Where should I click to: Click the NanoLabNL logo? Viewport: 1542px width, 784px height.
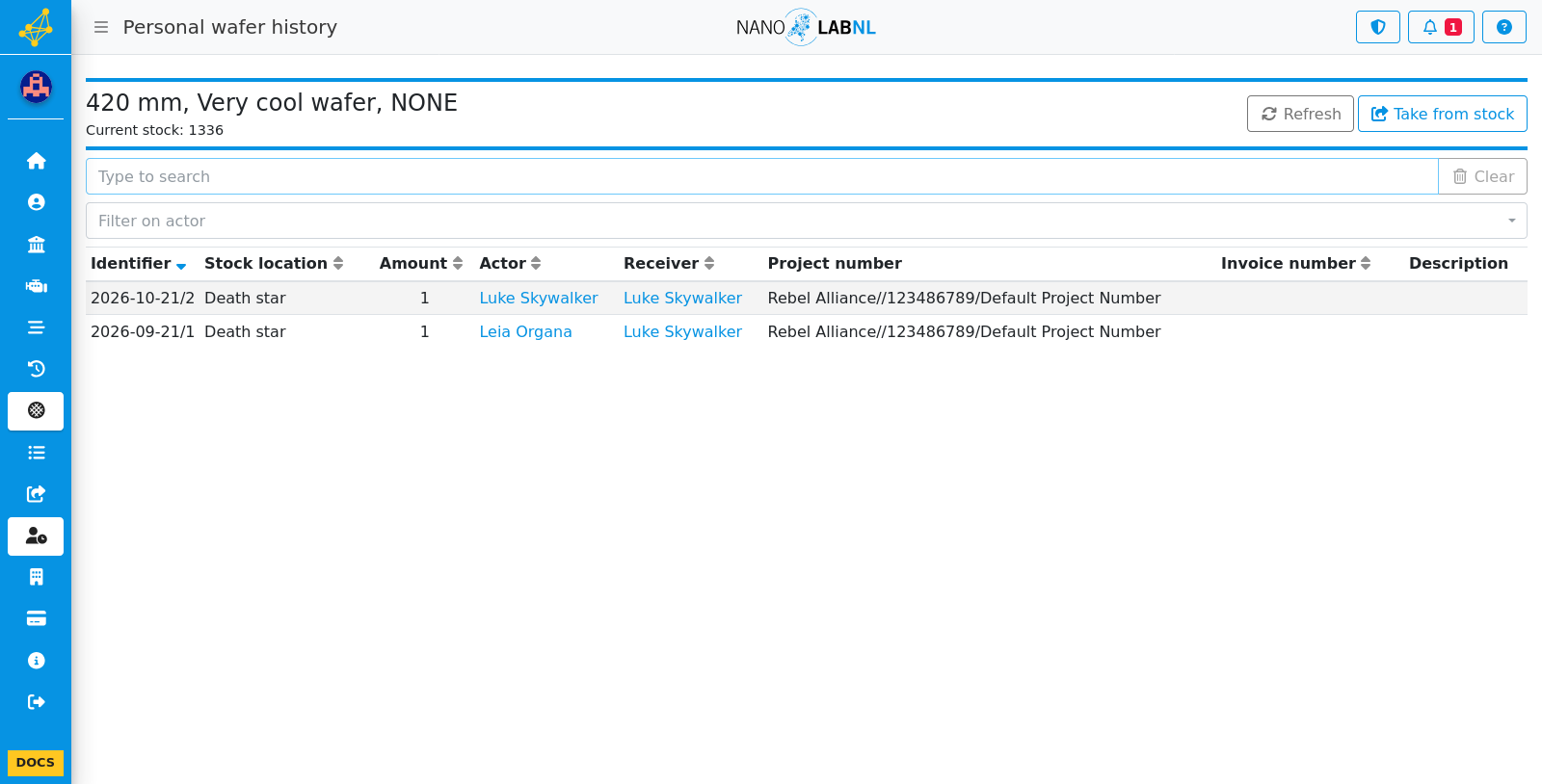point(806,27)
